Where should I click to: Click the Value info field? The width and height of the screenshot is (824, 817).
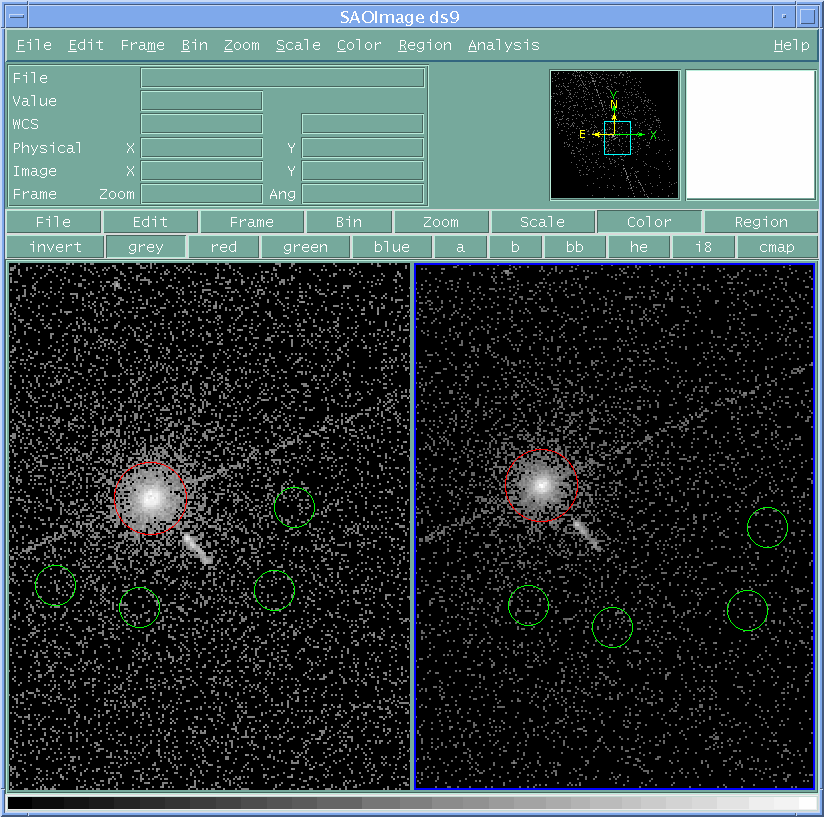(202, 101)
